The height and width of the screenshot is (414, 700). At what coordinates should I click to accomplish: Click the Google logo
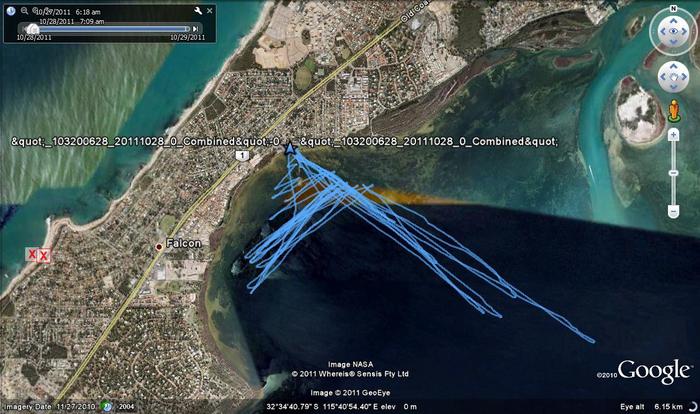[652, 371]
